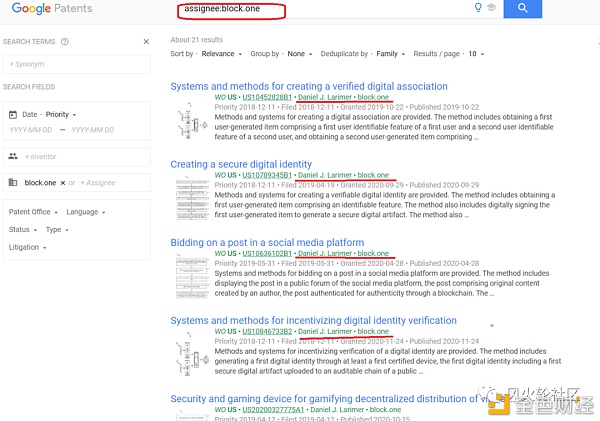Viewport: 600px width, 421px height.
Task: Click the SEARCH FIELDS heading
Action: pyautogui.click(x=29, y=87)
